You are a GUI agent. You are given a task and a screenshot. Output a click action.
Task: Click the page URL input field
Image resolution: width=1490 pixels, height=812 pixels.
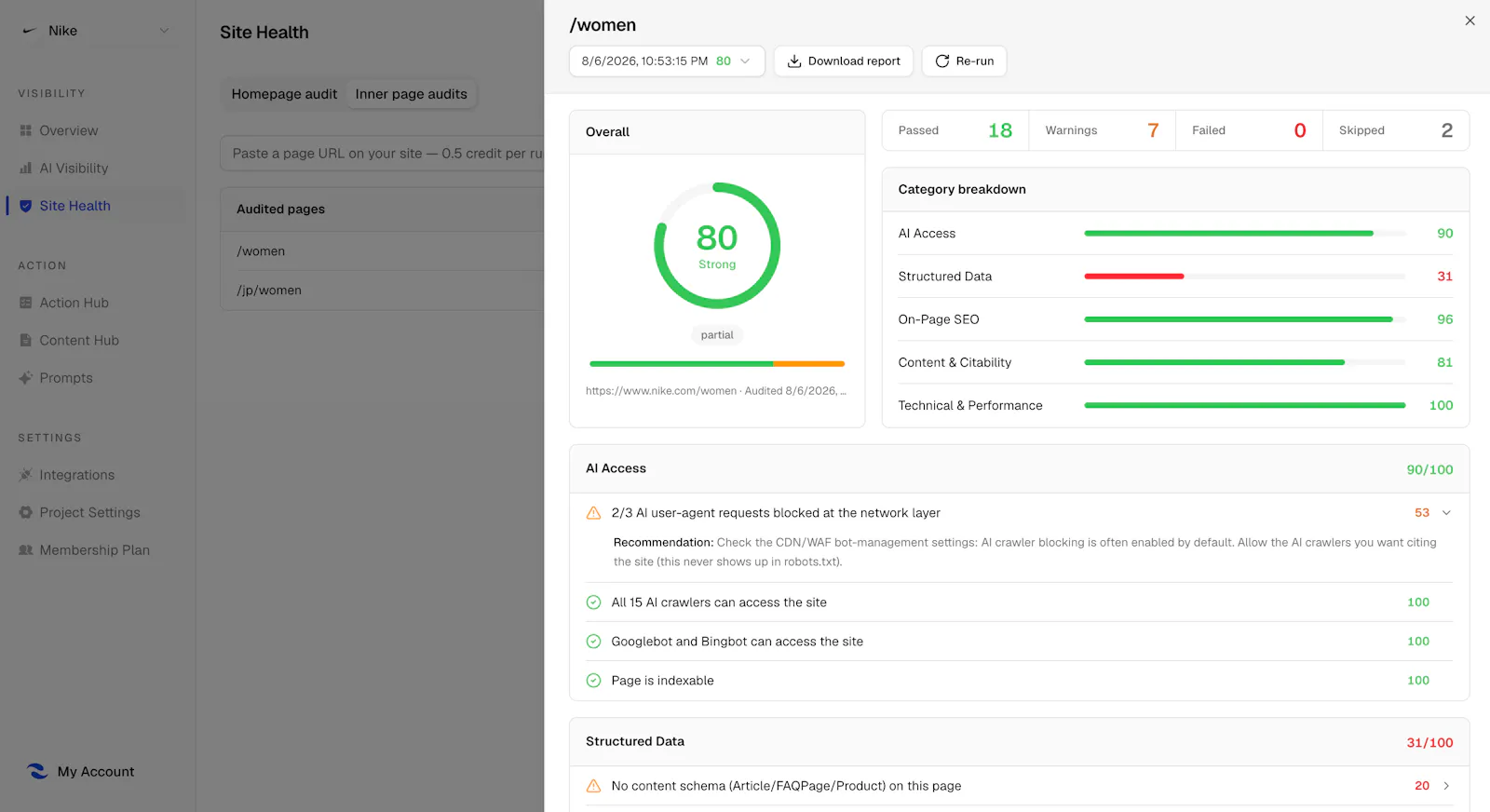[x=382, y=154]
